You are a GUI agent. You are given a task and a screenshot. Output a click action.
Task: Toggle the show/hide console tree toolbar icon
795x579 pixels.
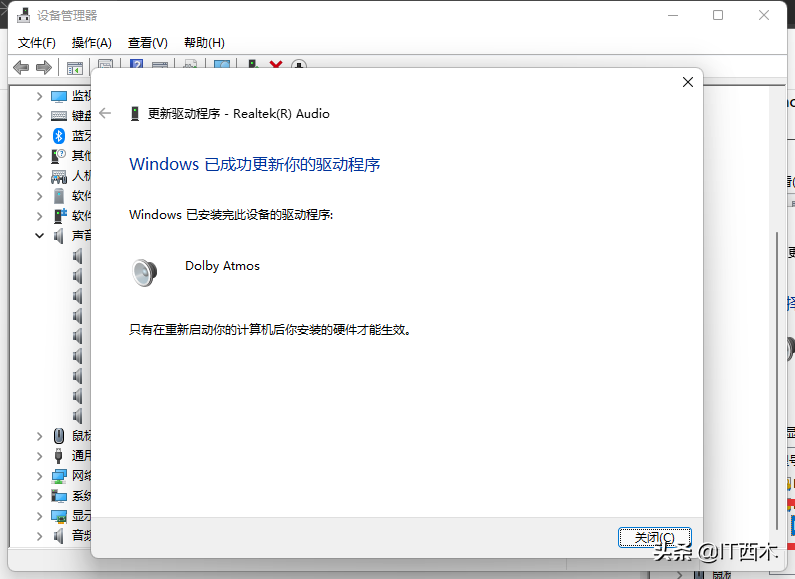[x=75, y=67]
